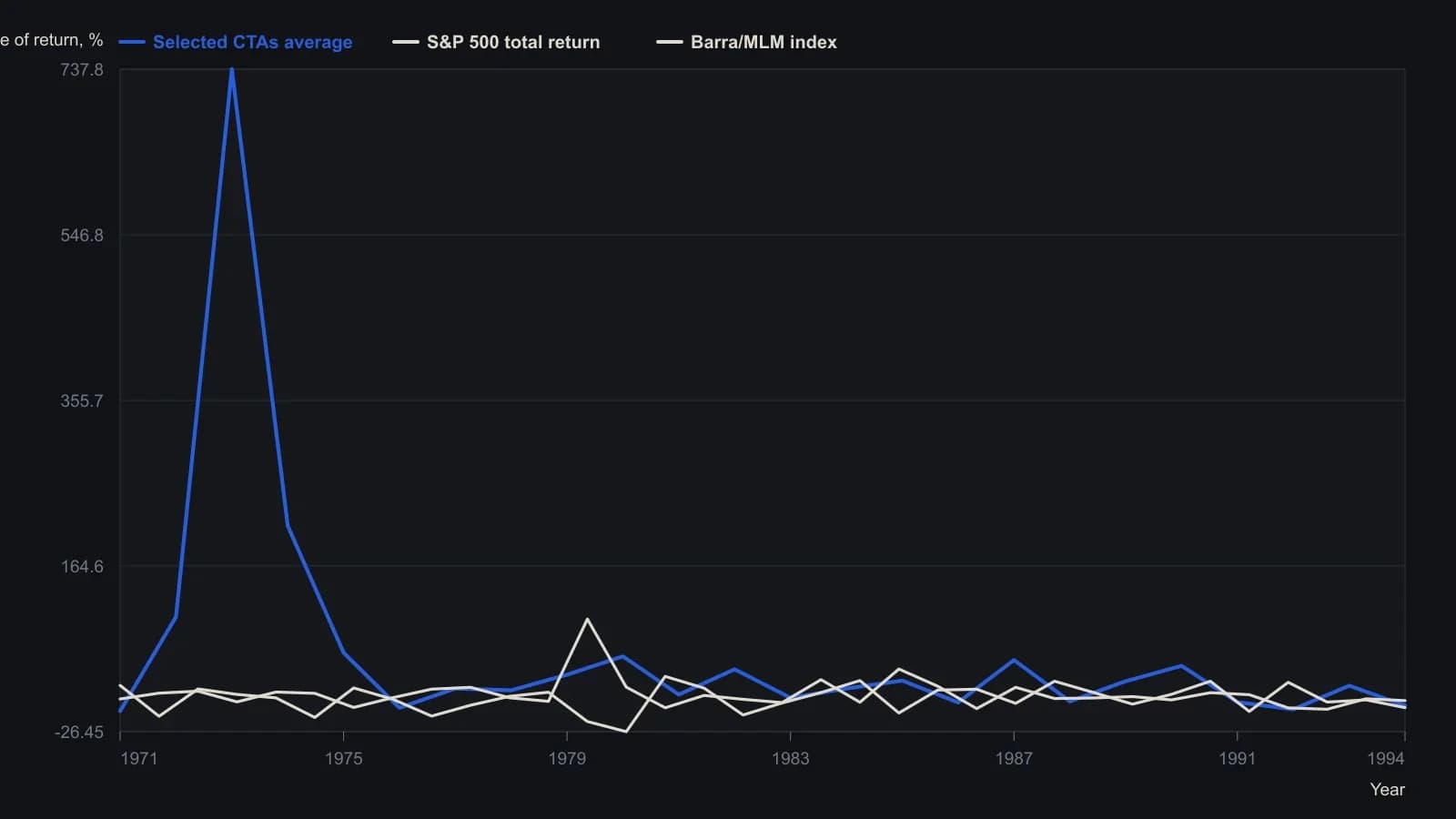
Task: Click the S&P 500 total return legend swatch
Action: pos(406,42)
